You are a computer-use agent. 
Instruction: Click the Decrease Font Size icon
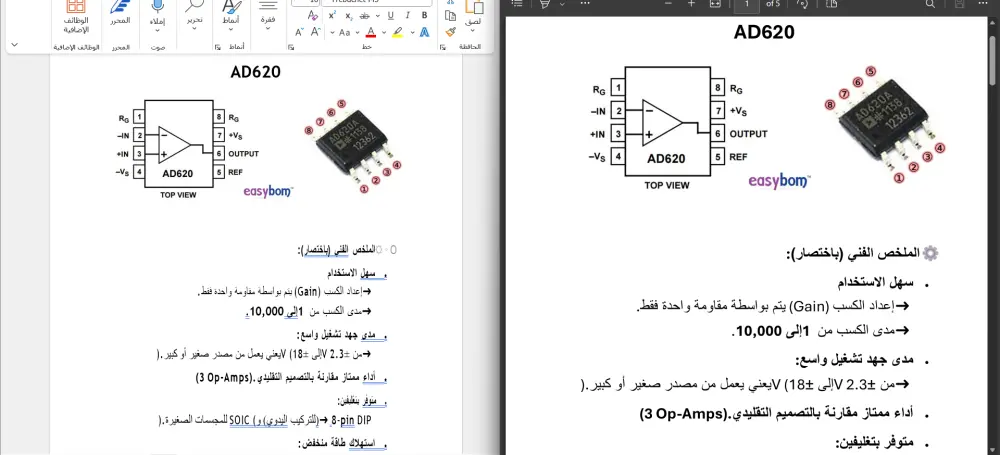299,33
